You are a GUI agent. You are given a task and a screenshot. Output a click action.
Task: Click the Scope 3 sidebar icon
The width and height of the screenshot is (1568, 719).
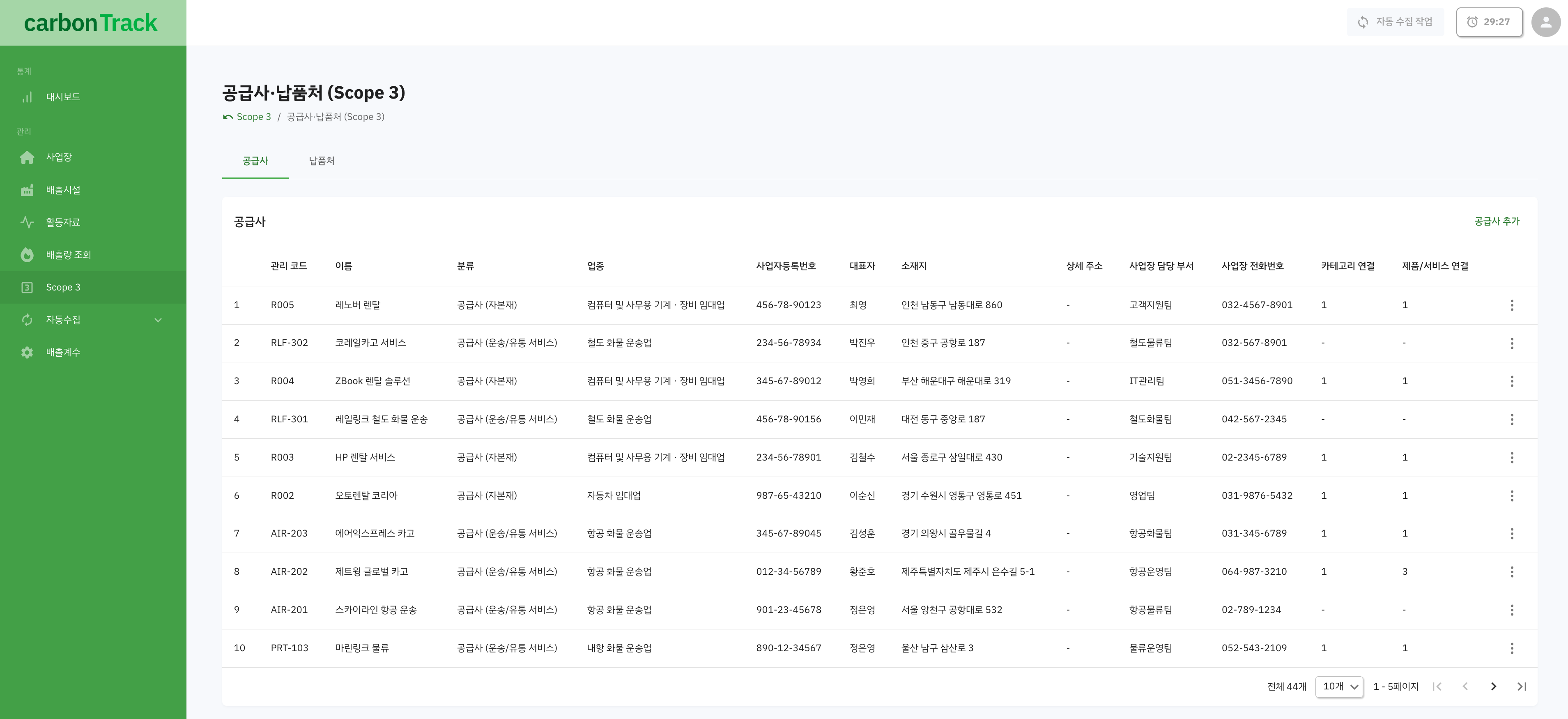click(27, 287)
